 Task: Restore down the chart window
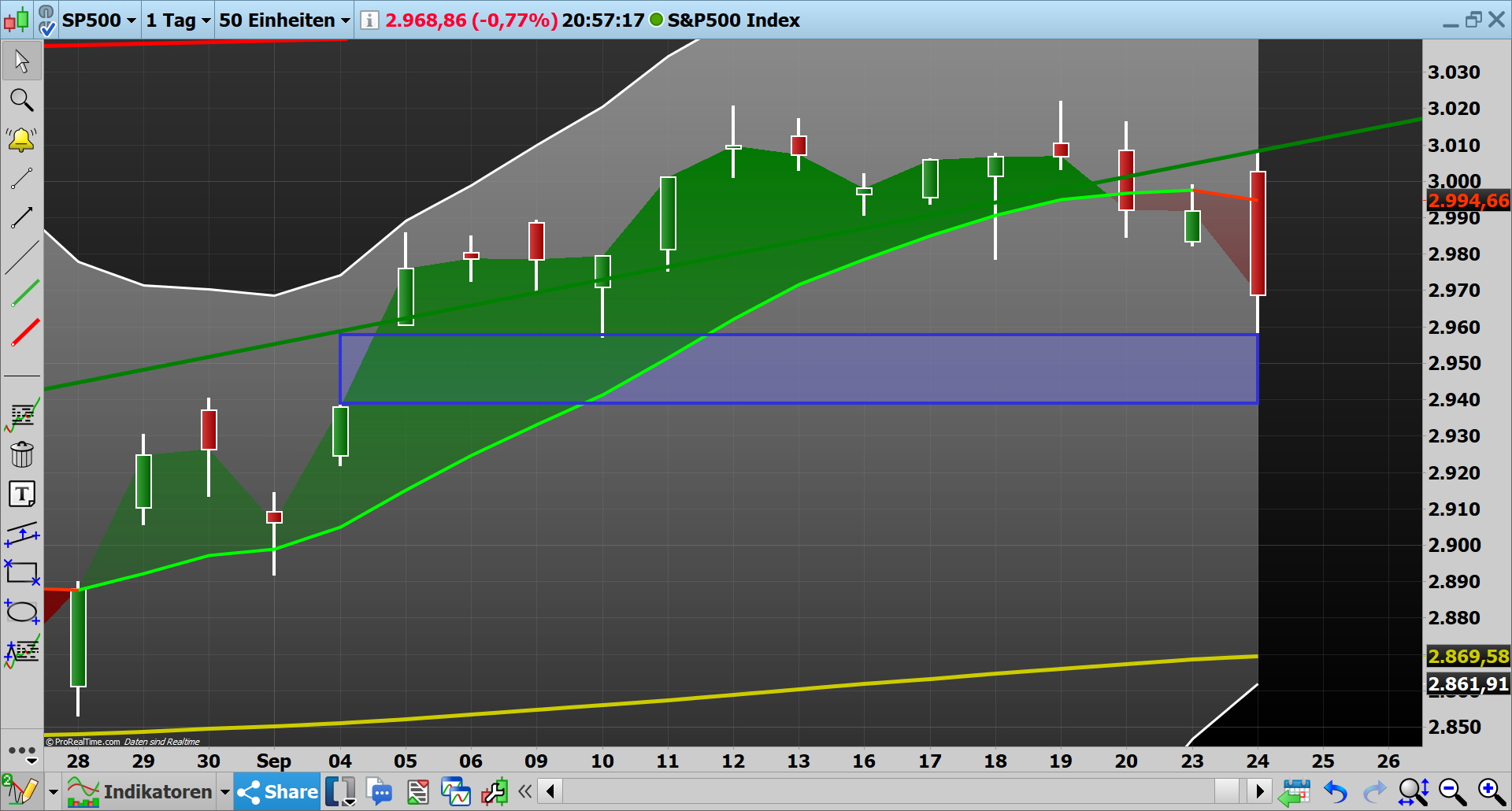click(1473, 20)
